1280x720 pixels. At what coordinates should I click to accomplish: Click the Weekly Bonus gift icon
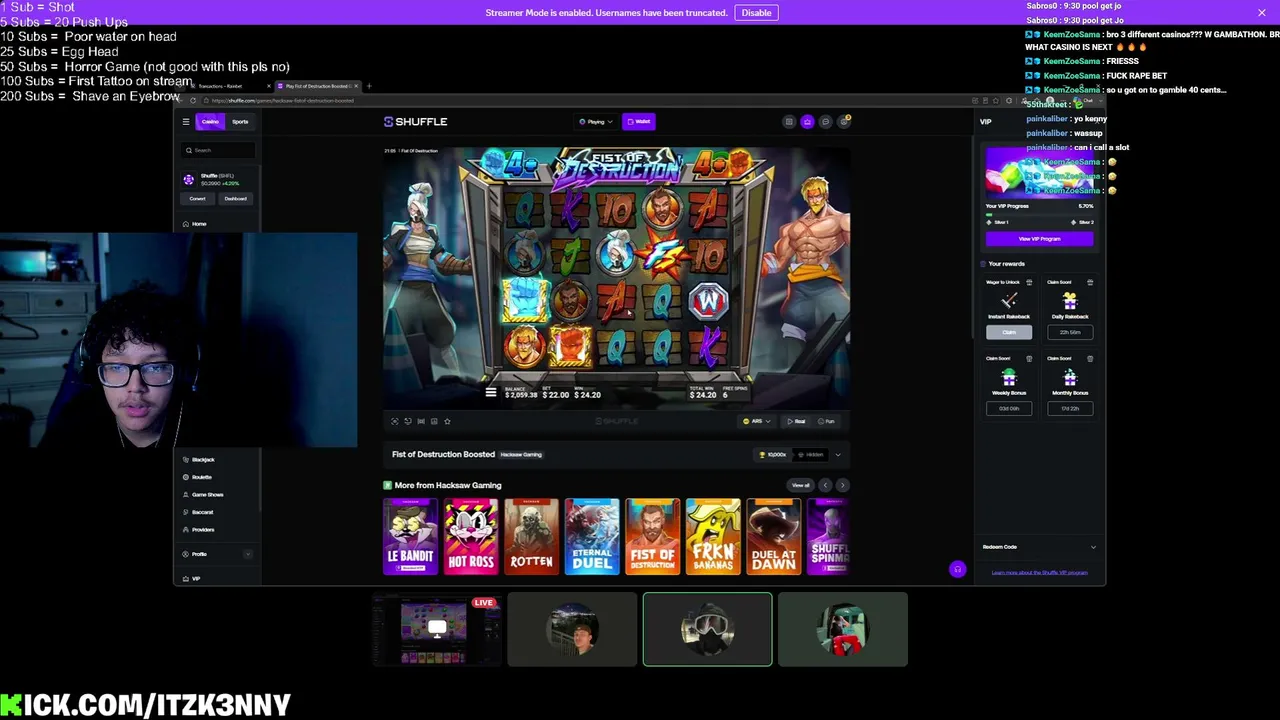(1009, 378)
